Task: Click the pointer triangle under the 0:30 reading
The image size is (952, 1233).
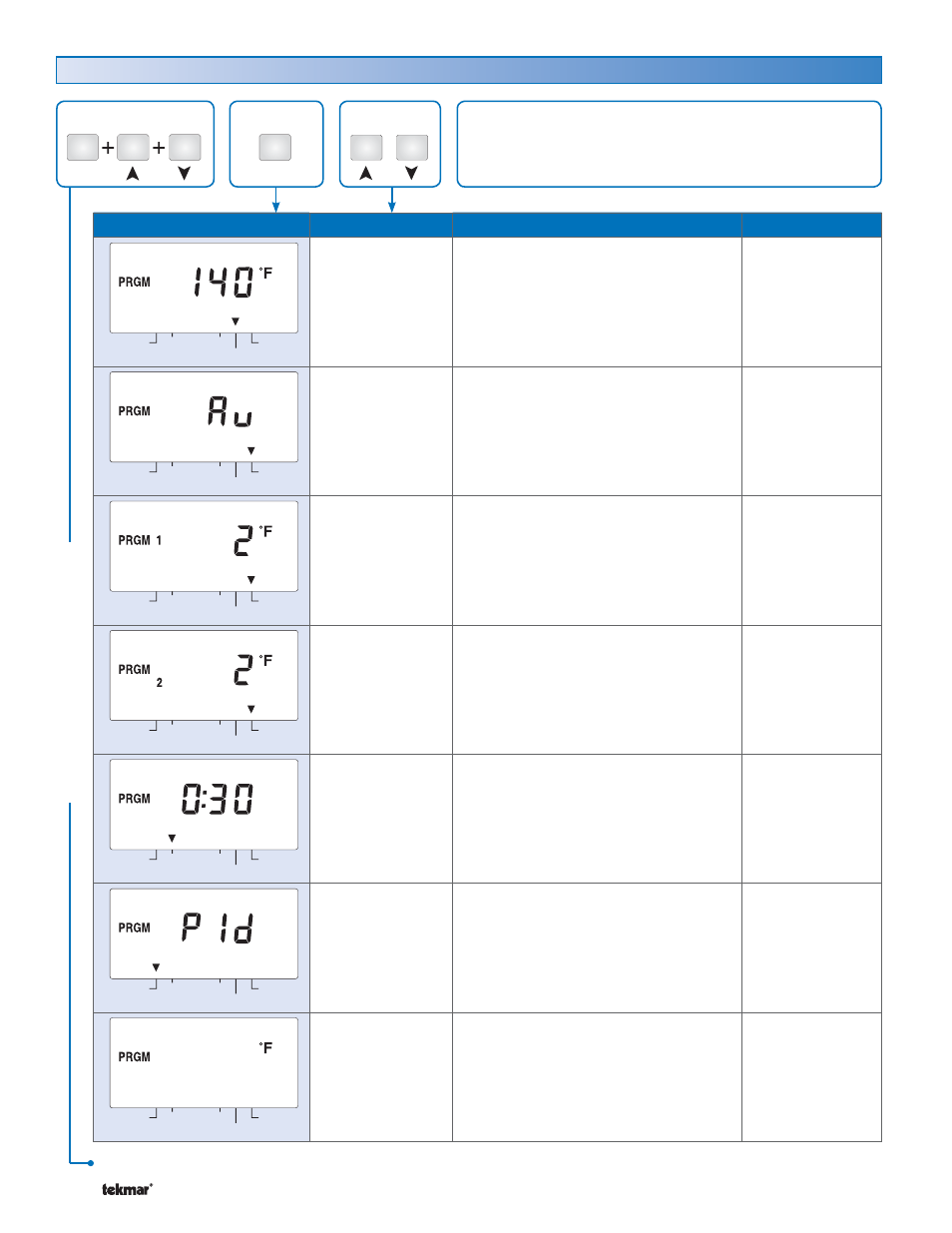Action: click(x=172, y=838)
